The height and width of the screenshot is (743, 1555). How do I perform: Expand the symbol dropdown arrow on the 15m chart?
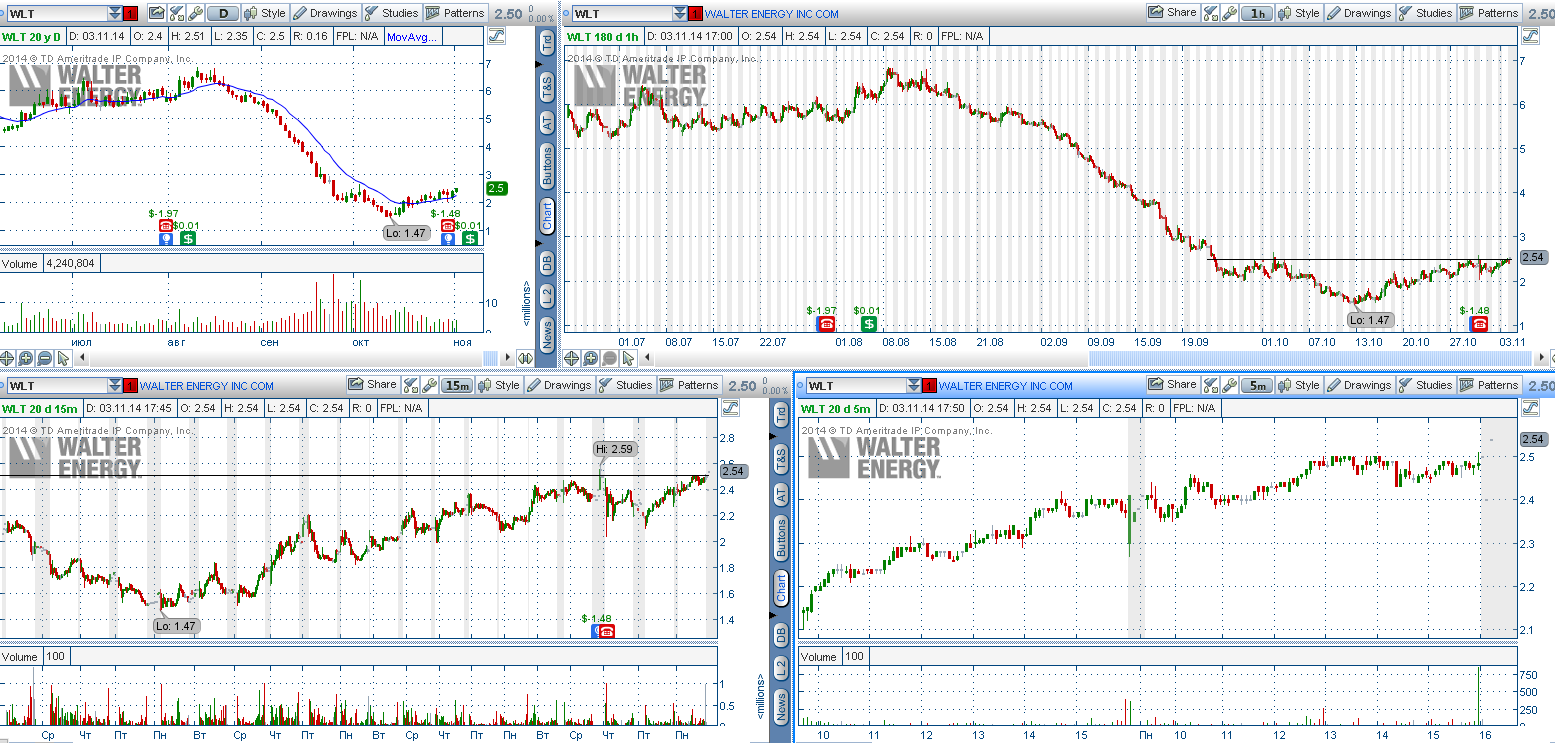pos(114,386)
